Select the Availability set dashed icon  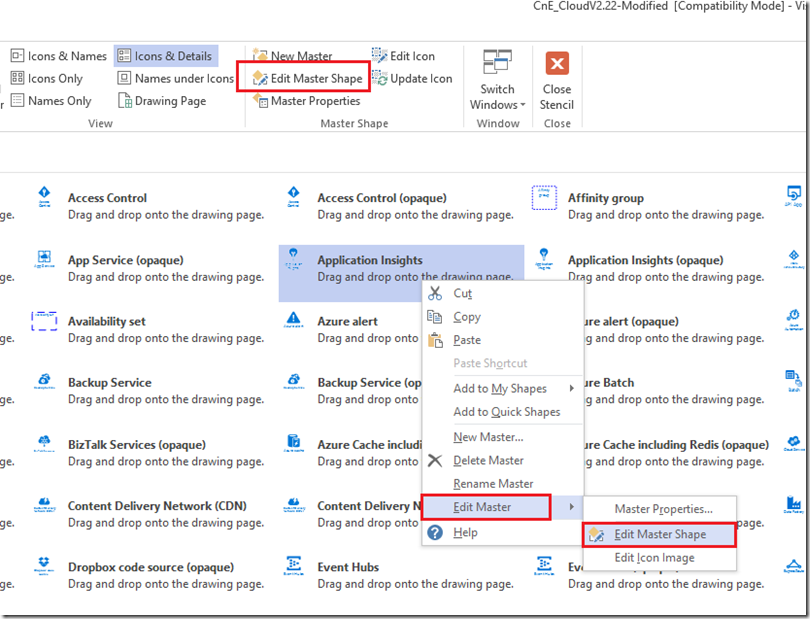click(x=44, y=321)
